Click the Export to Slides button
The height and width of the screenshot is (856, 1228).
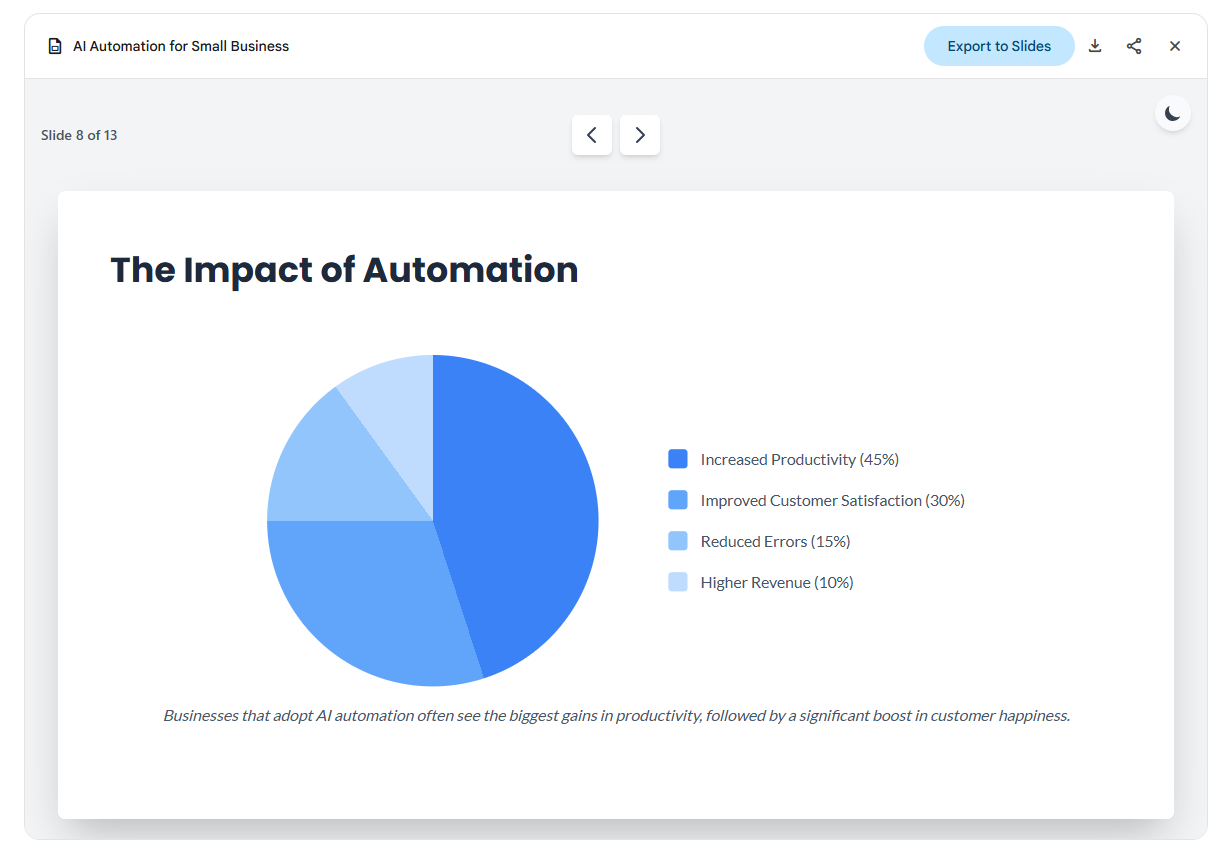click(999, 46)
